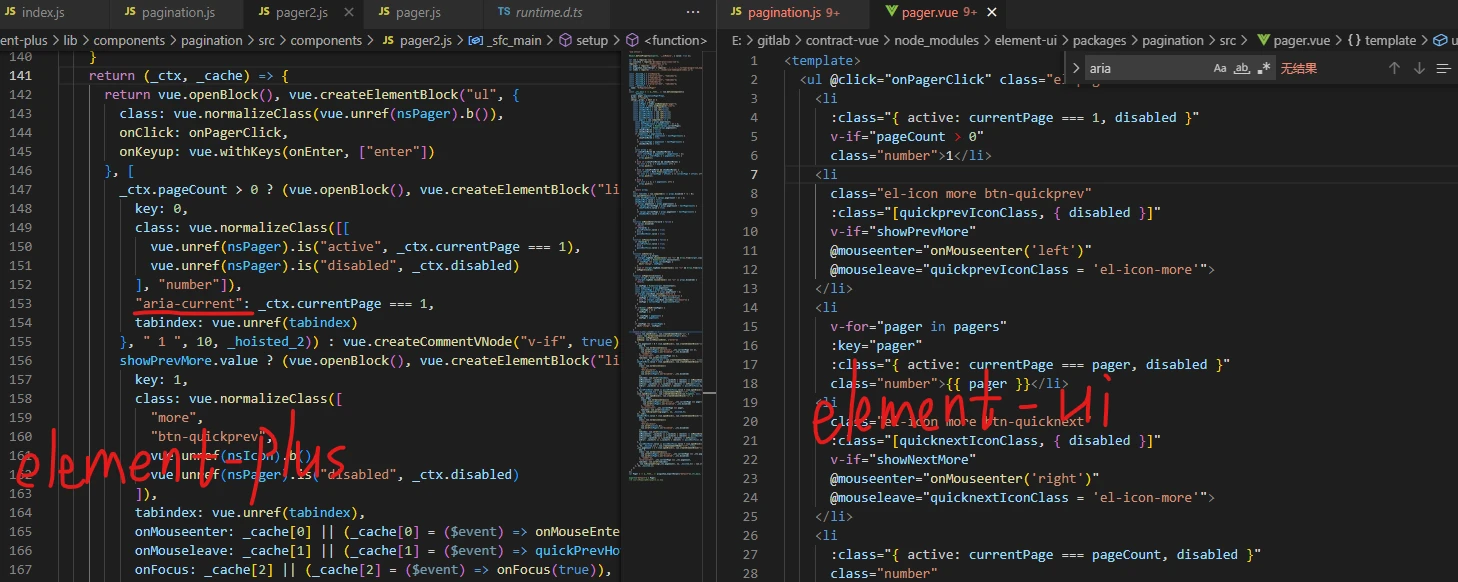Click ':key="pager"' line in pager.vue
Image resolution: width=1458 pixels, height=582 pixels.
[x=877, y=345]
